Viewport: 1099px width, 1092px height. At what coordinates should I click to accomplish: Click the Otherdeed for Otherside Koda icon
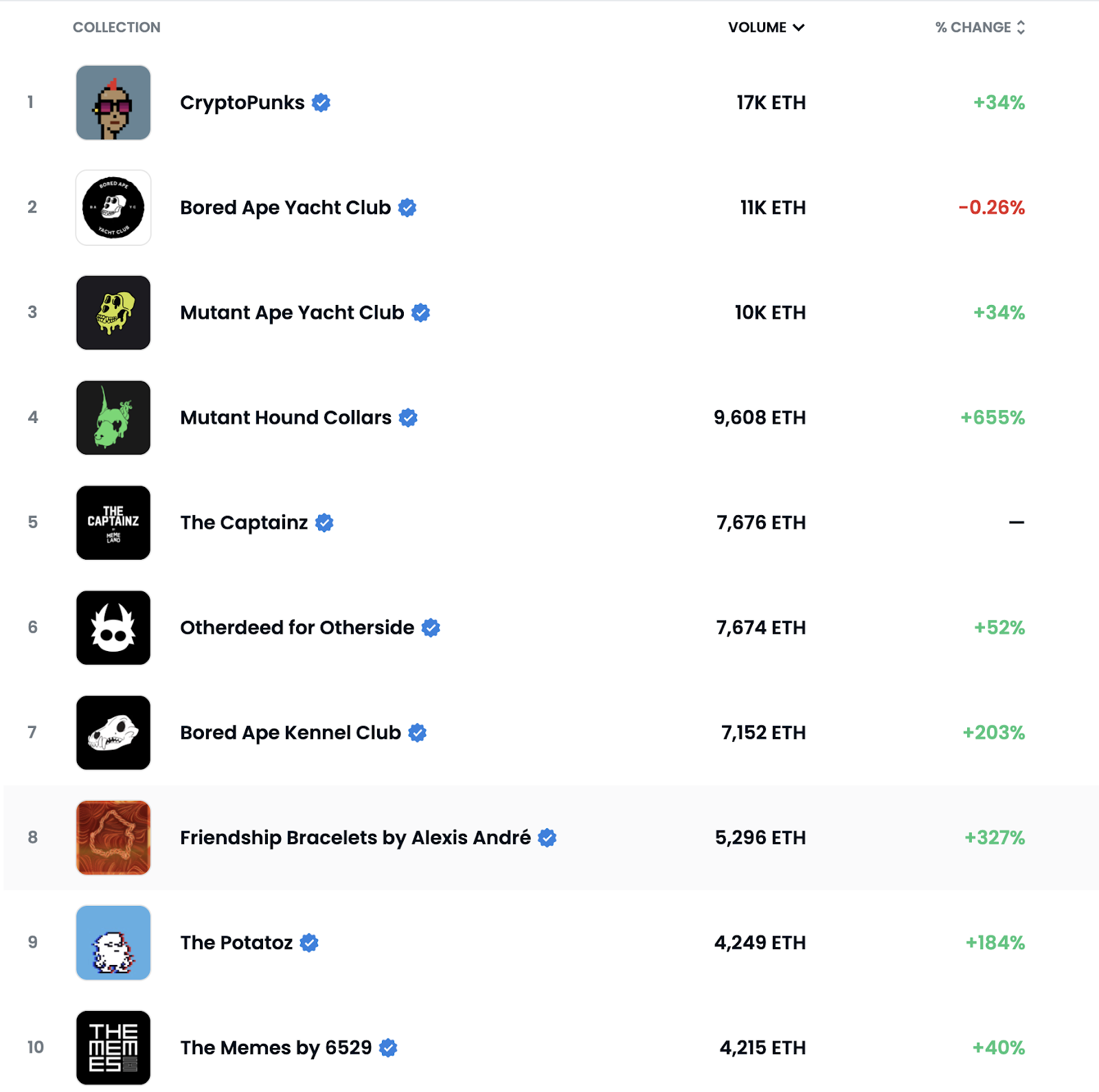113,628
